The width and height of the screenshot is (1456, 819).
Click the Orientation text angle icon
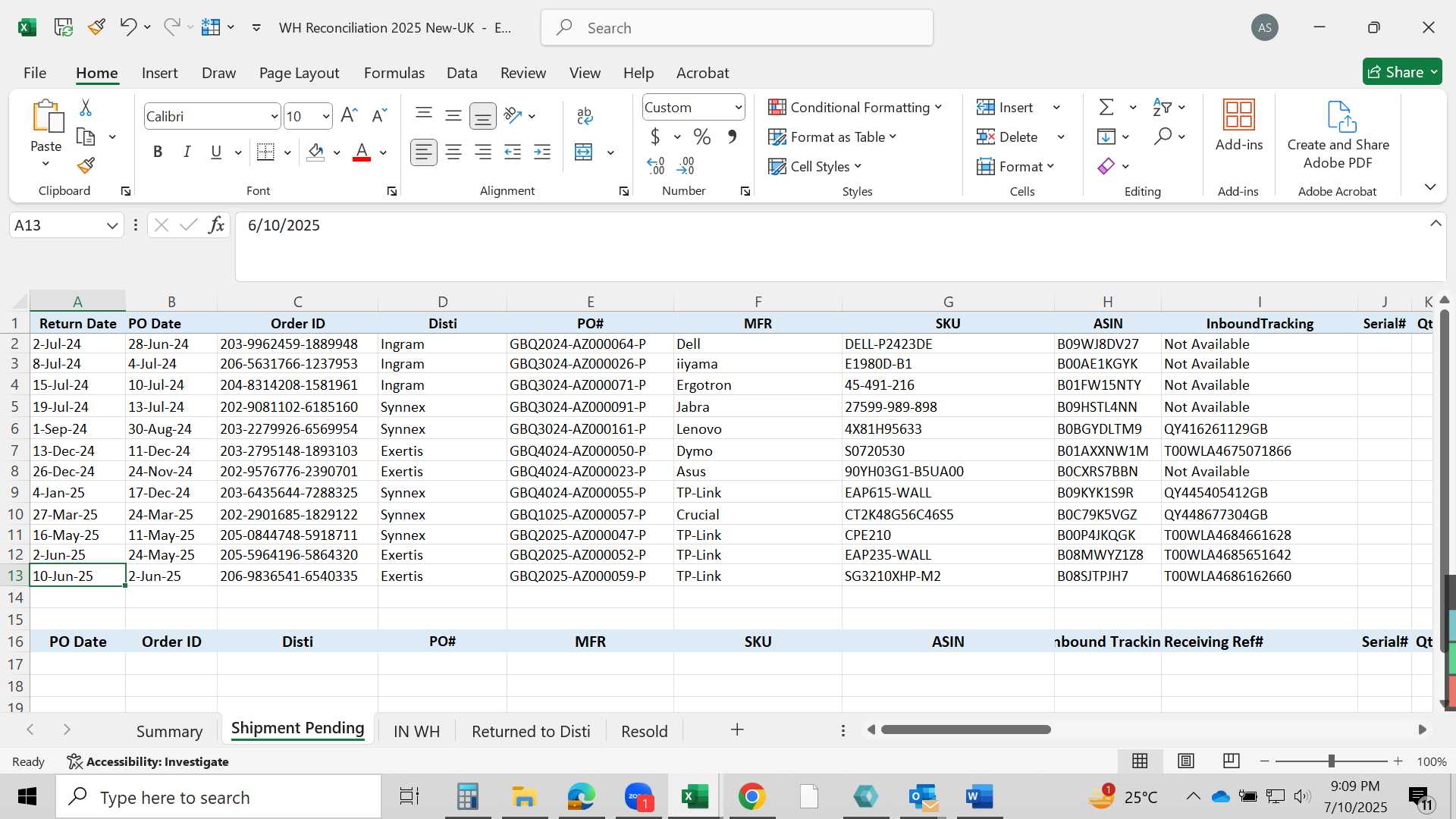pos(513,115)
